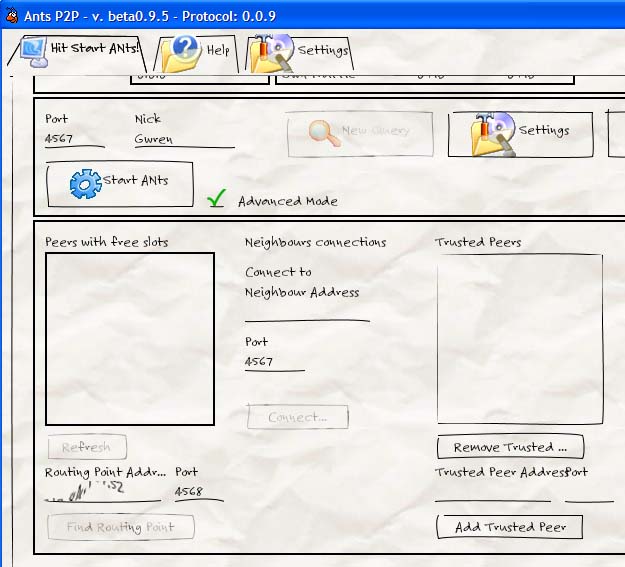Click the monitor icon on Hit Start ANts tab
The width and height of the screenshot is (625, 567).
click(33, 50)
